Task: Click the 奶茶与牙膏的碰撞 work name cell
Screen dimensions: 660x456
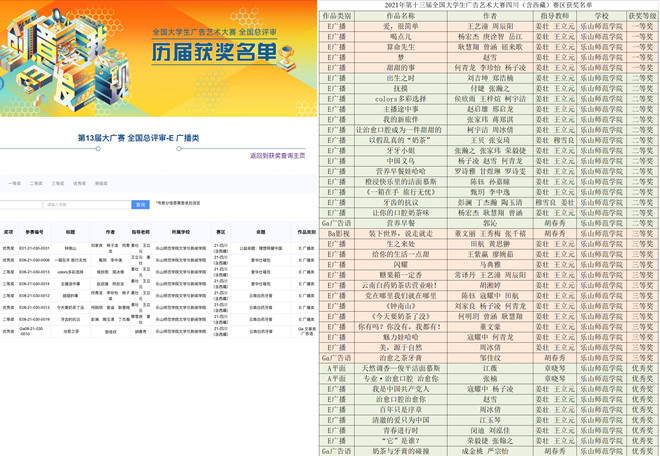Action: pos(401,451)
